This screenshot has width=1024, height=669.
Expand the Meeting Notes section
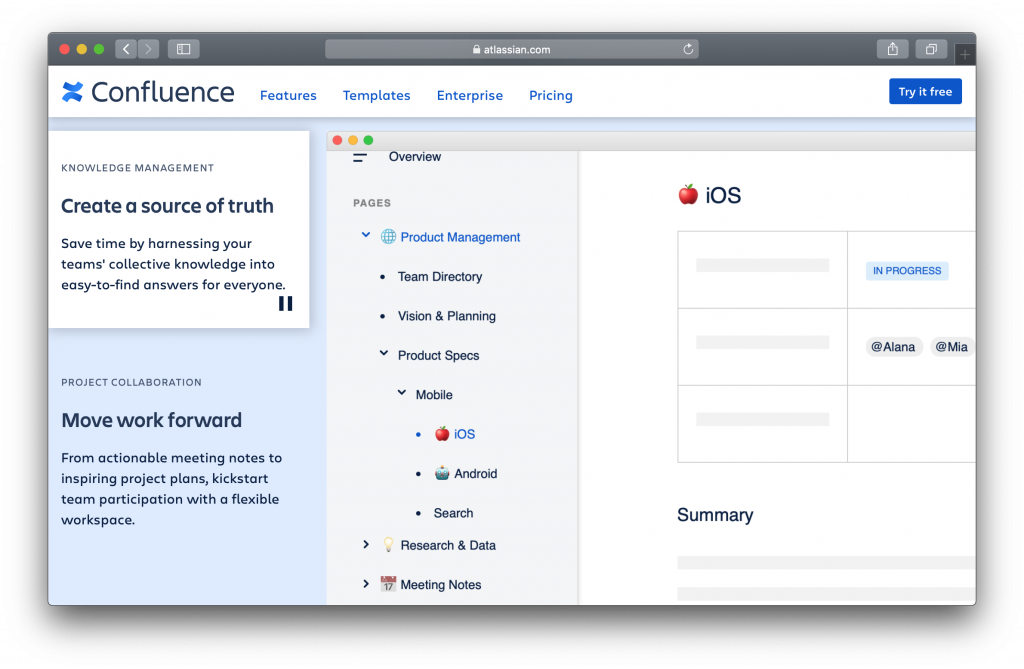(x=366, y=583)
